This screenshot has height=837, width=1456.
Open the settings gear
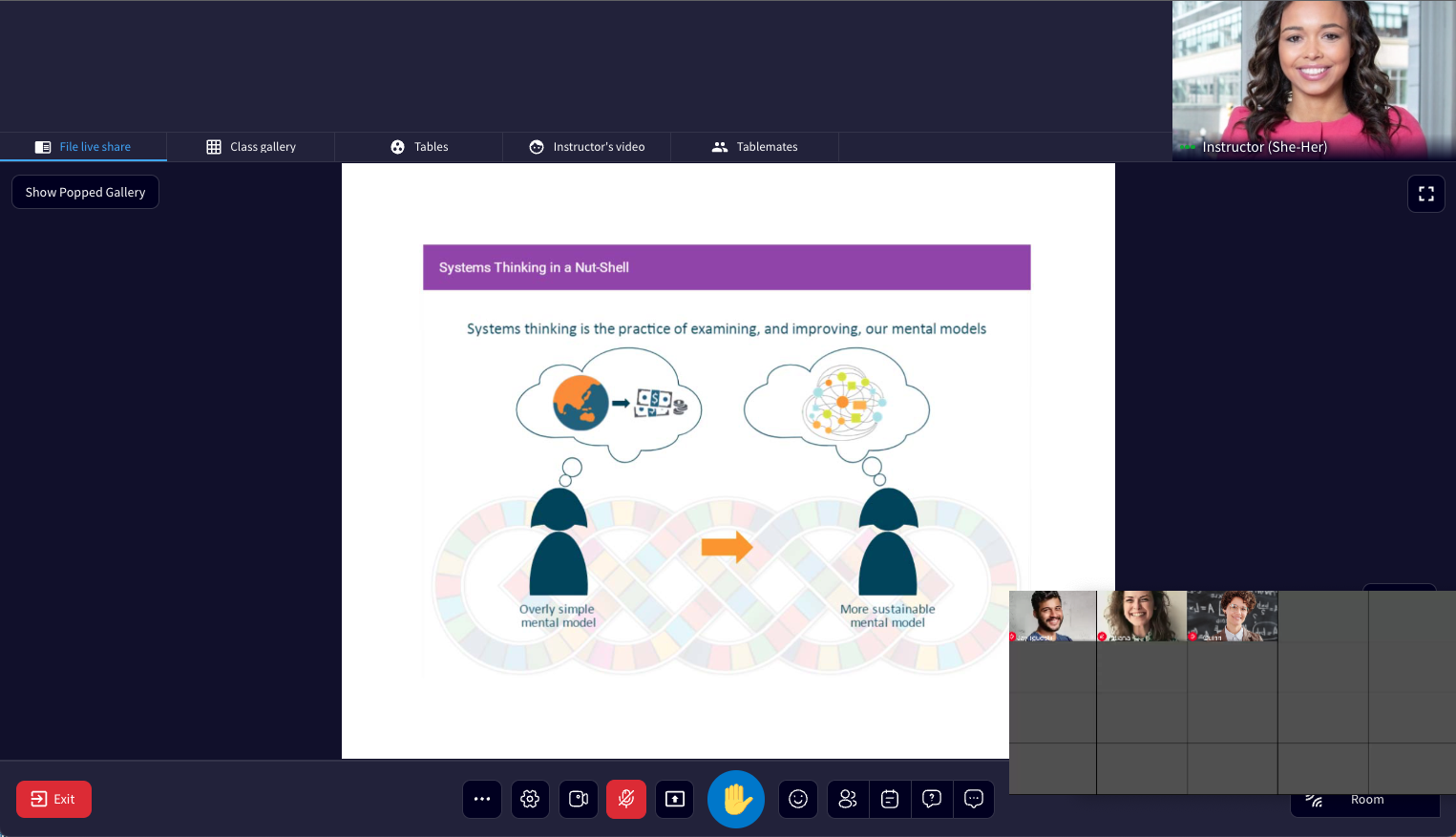530,799
